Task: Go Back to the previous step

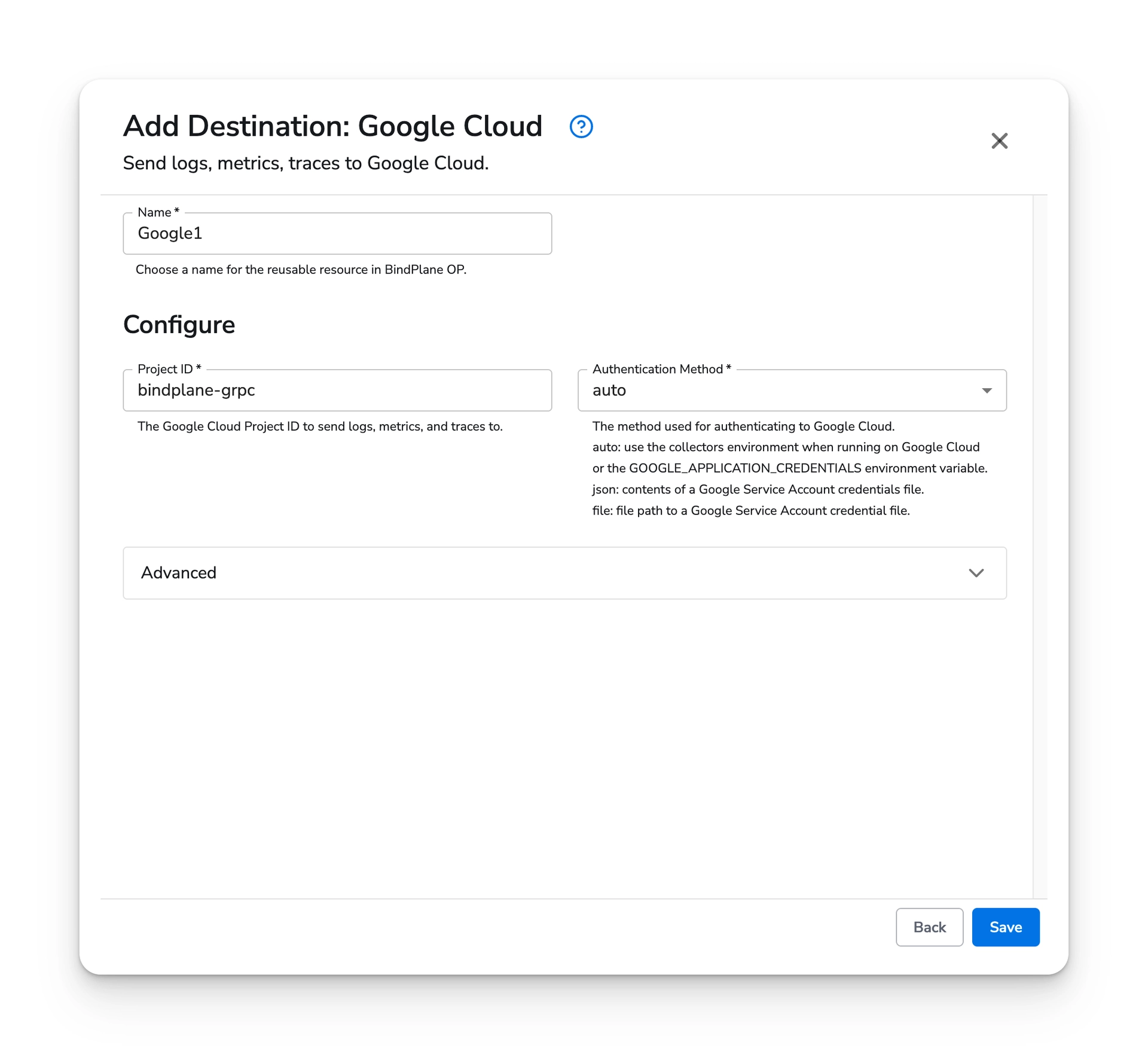Action: click(929, 927)
